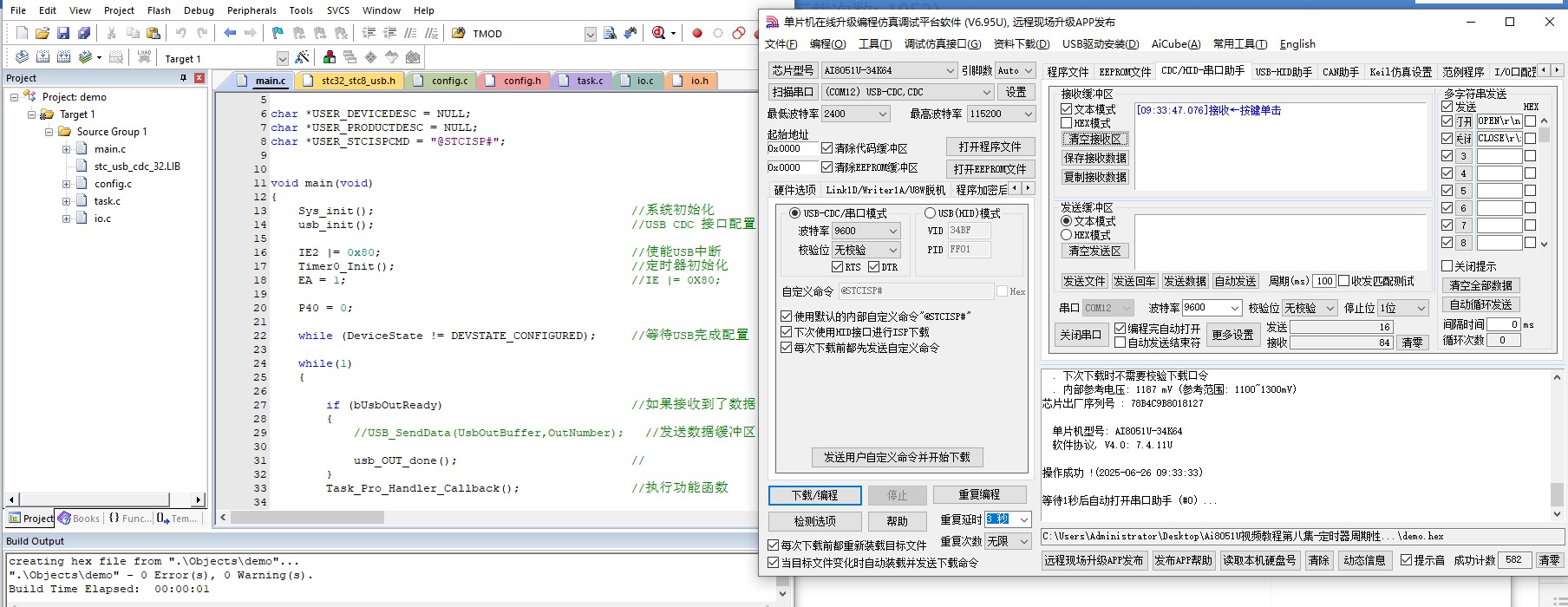Click the 关闭串口 button
The image size is (1568, 607).
[x=1080, y=334]
